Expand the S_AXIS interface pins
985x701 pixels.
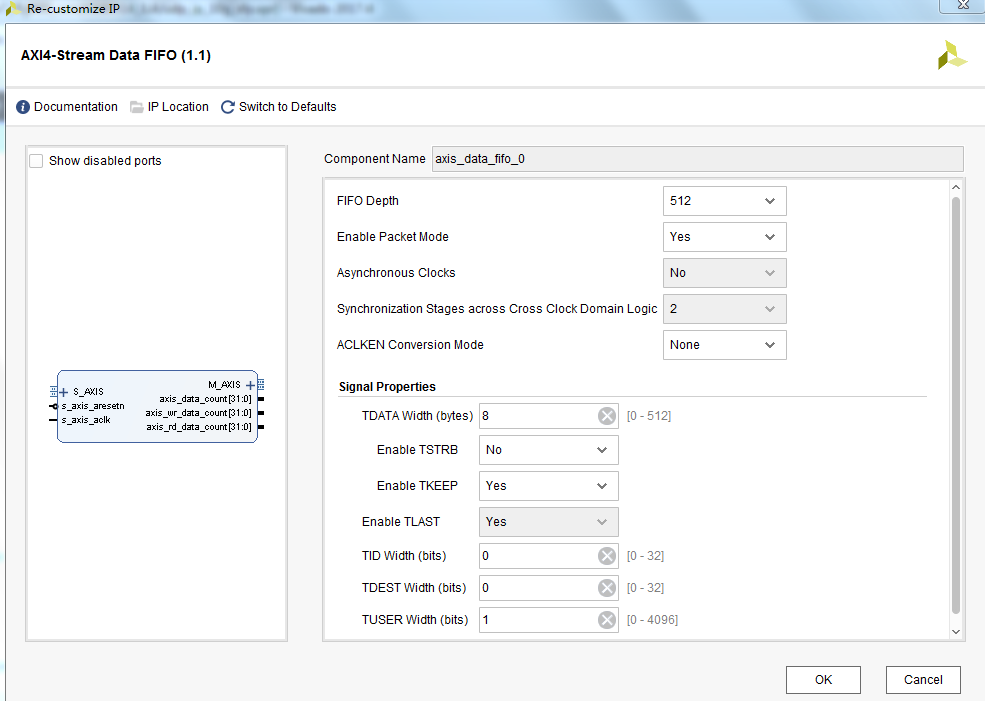point(64,391)
